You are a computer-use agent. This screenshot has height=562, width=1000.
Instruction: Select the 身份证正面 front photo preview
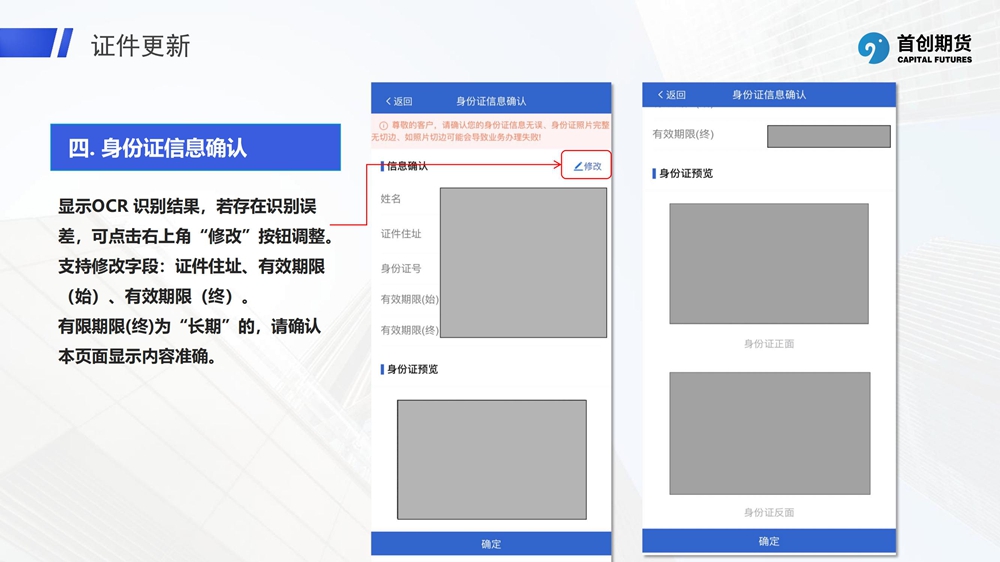point(768,263)
